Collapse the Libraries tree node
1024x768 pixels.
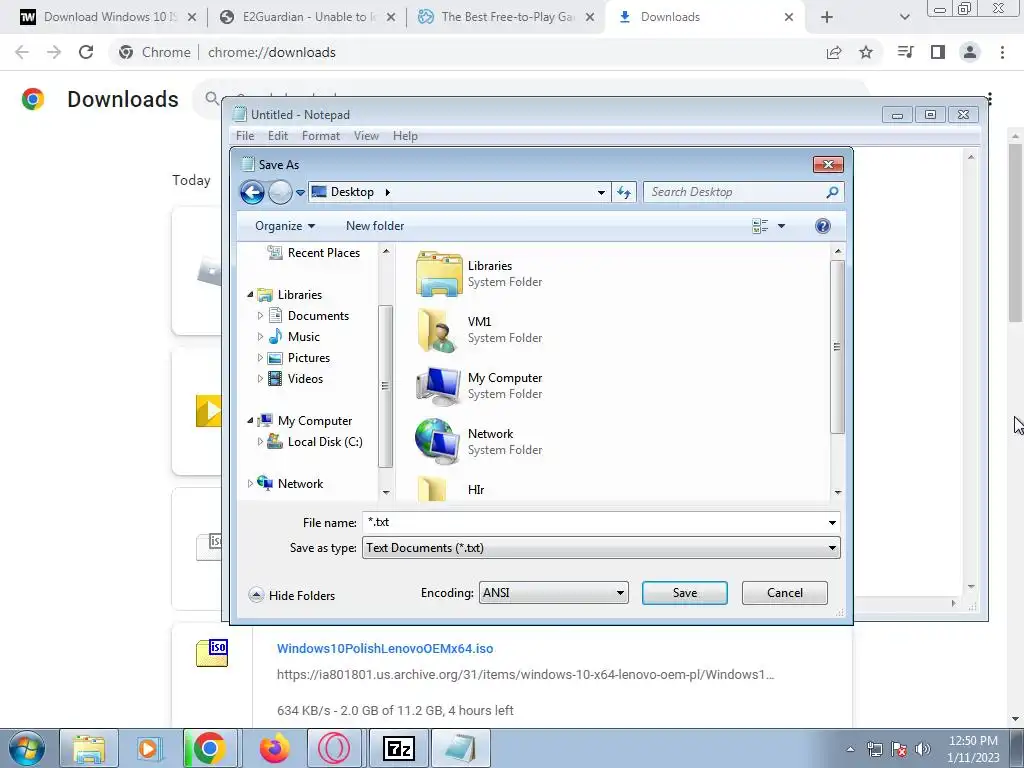click(x=250, y=295)
